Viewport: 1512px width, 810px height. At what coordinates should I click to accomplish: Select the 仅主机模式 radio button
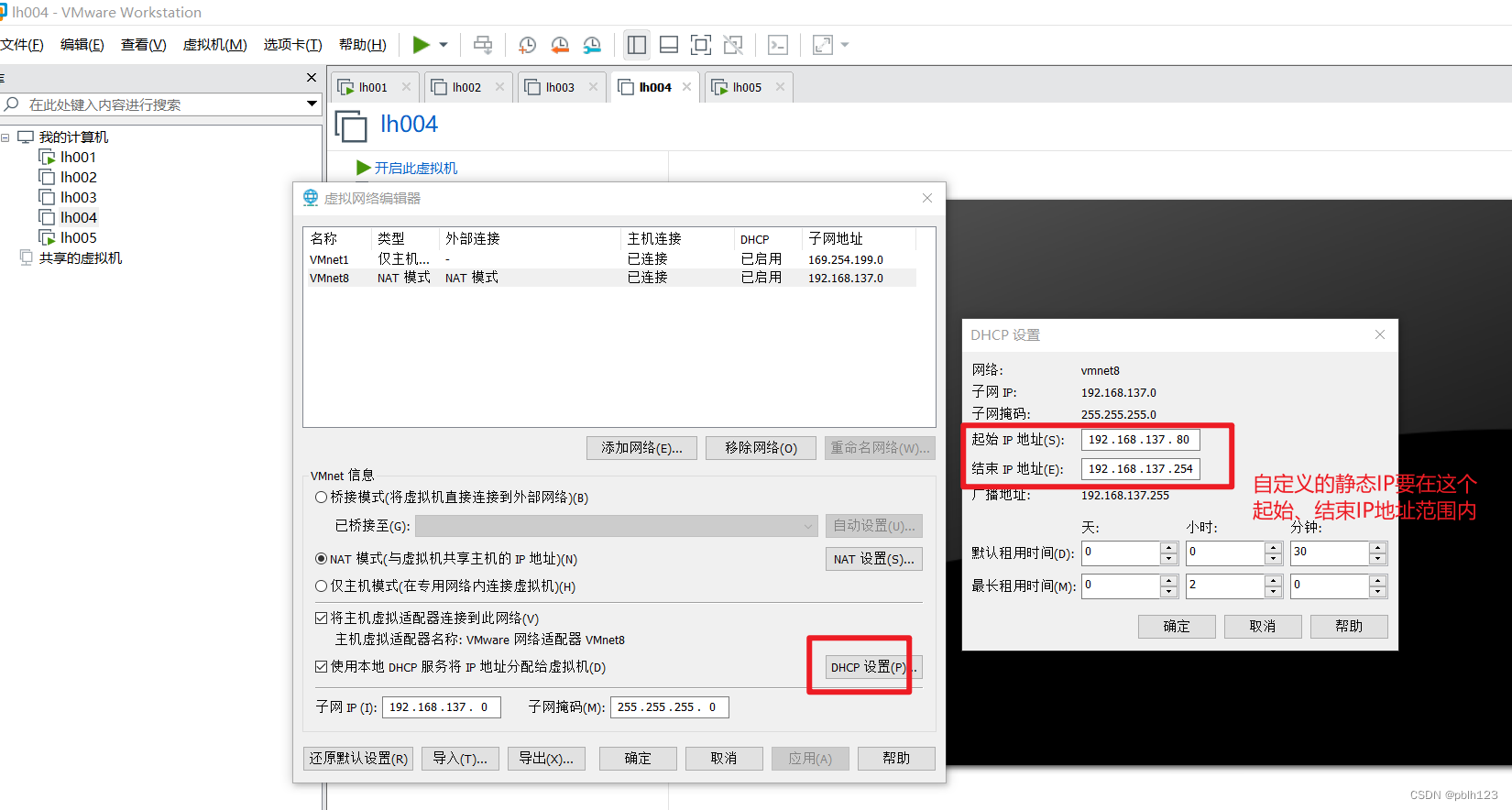pos(321,586)
